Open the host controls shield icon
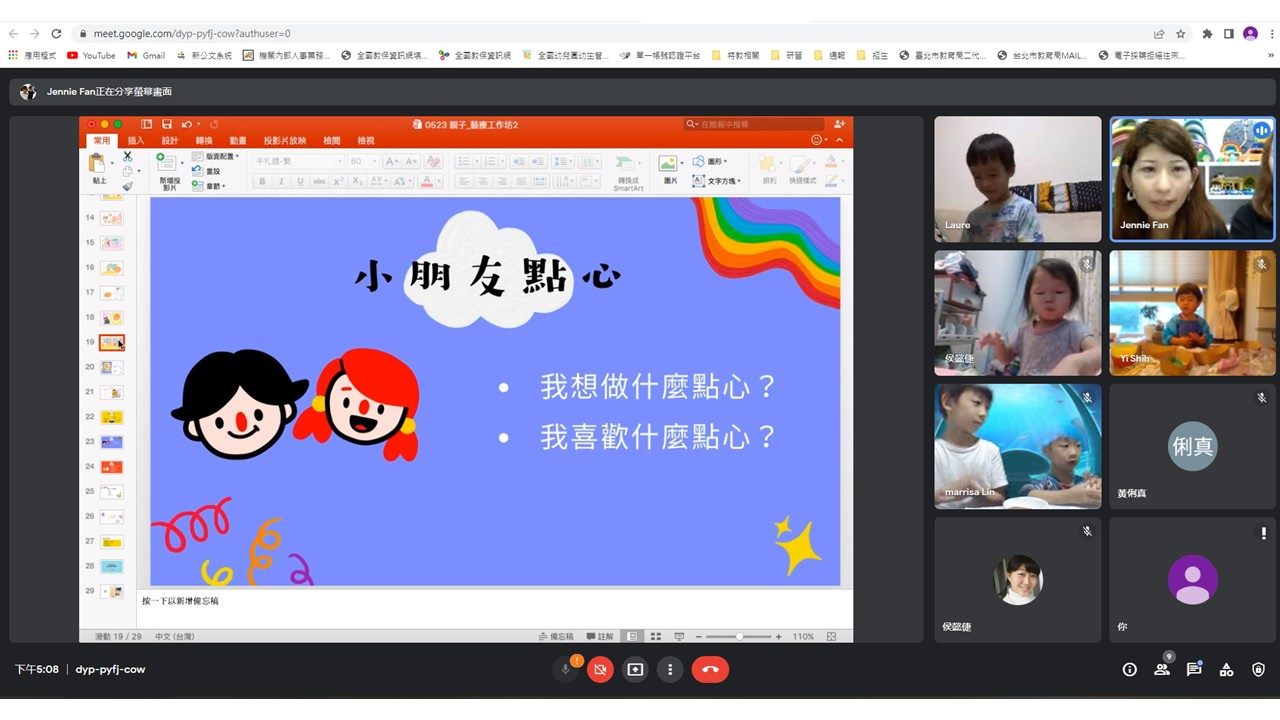The height and width of the screenshot is (720, 1280). [x=1258, y=670]
